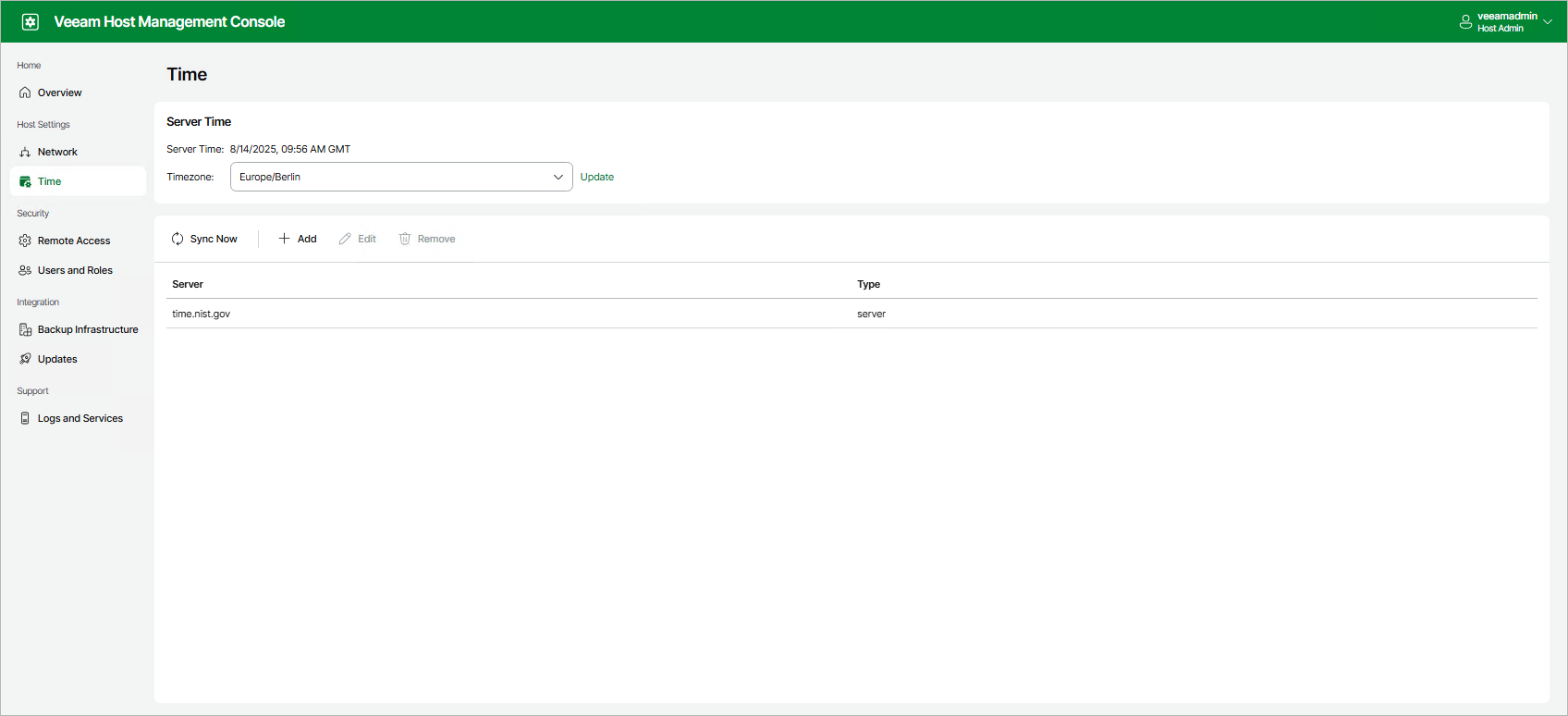The height and width of the screenshot is (716, 1568).
Task: Click the Users and Roles icon
Action: point(25,270)
